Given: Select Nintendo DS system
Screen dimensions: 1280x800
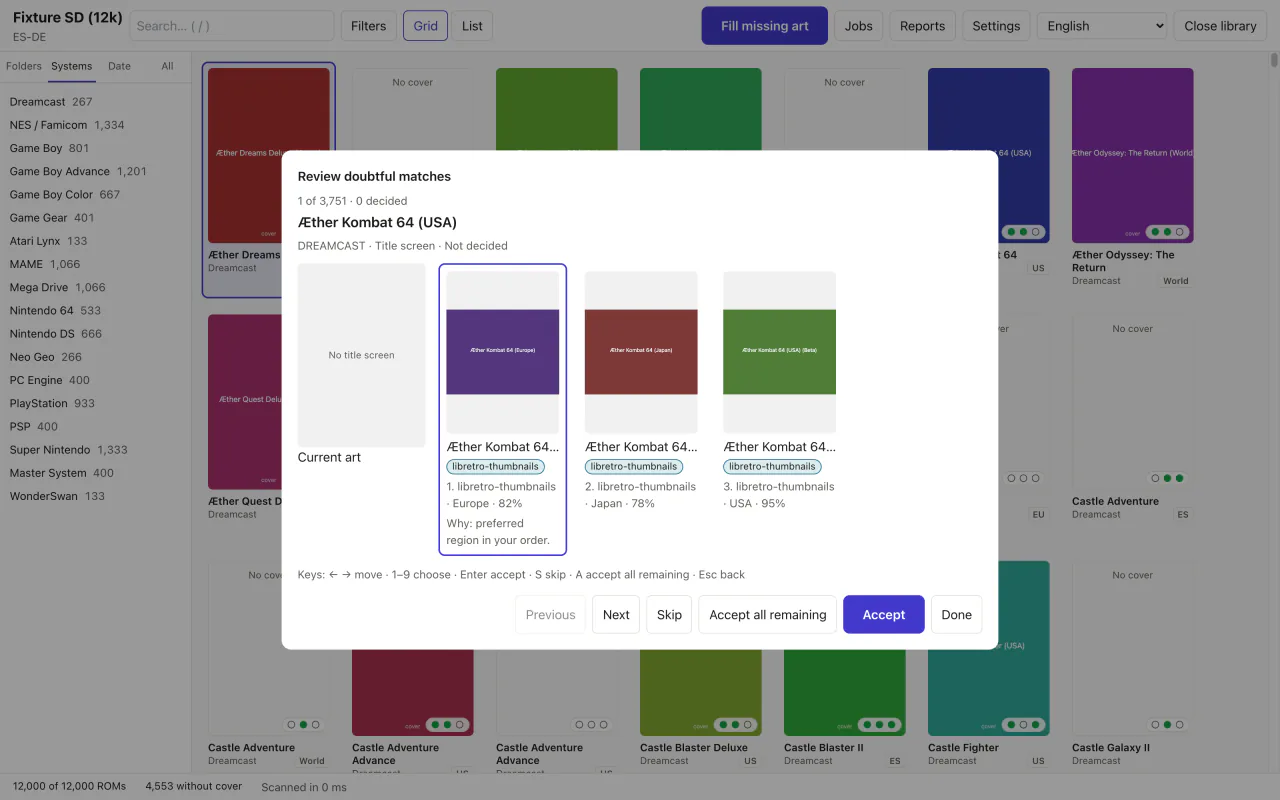Looking at the screenshot, I should click(95, 334).
